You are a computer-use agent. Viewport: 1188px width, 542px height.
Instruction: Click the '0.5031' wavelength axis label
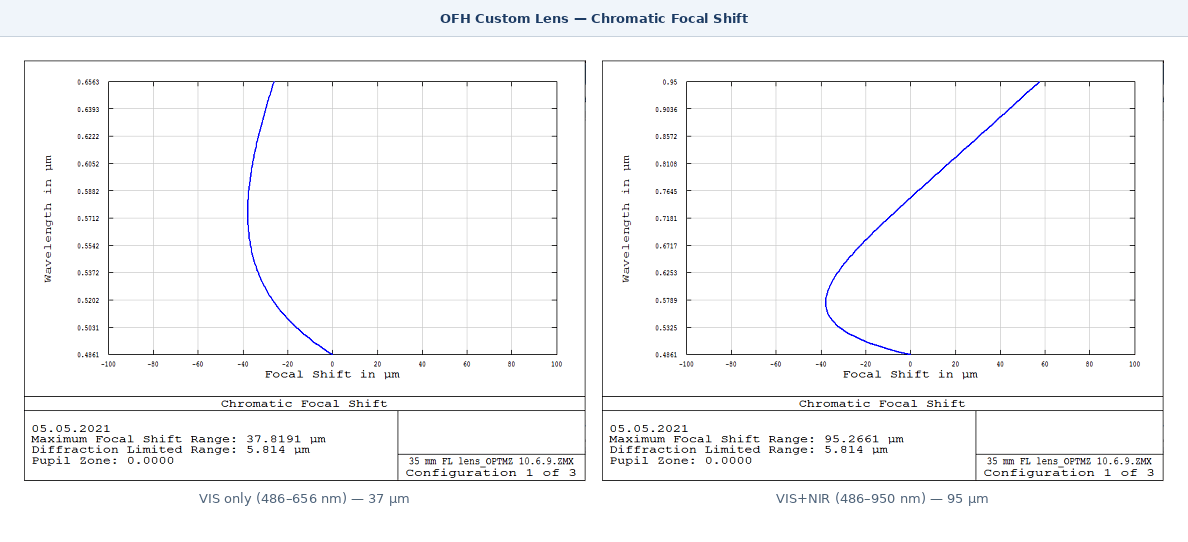pyautogui.click(x=88, y=327)
